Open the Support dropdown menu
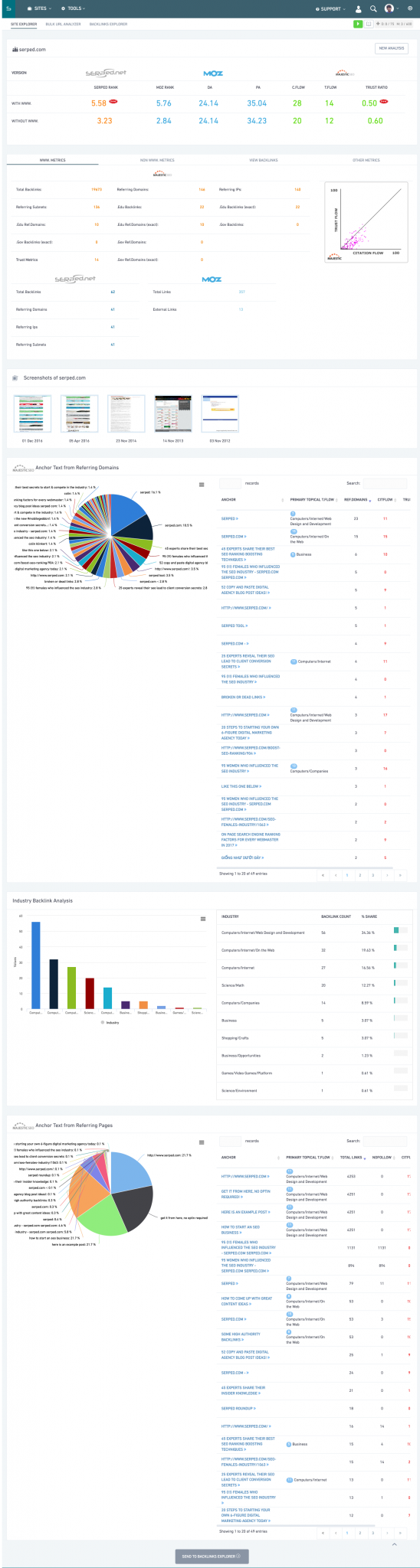Image resolution: width=420 pixels, height=1568 pixels. pyautogui.click(x=330, y=8)
